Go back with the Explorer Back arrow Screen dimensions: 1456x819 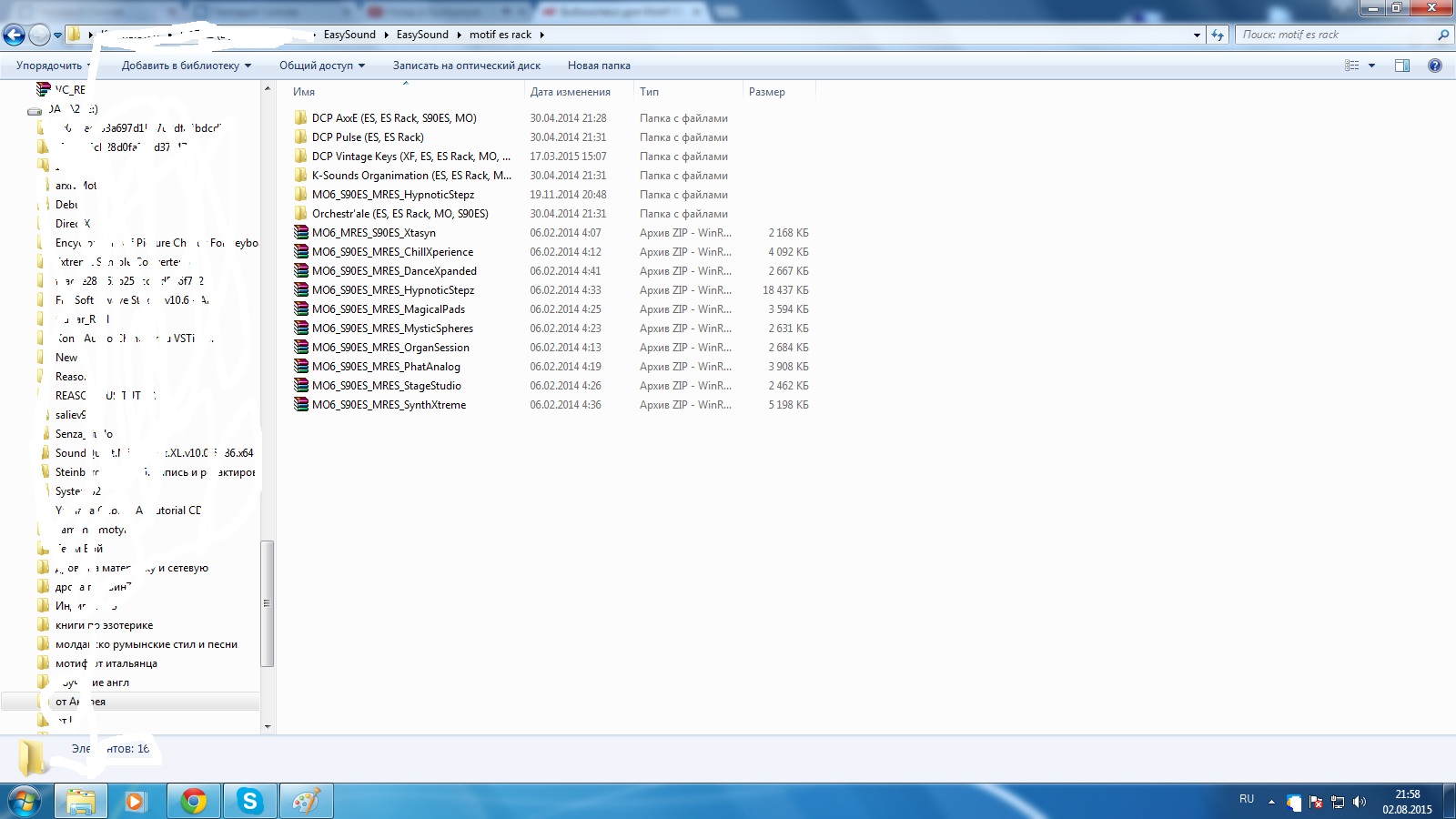click(14, 35)
